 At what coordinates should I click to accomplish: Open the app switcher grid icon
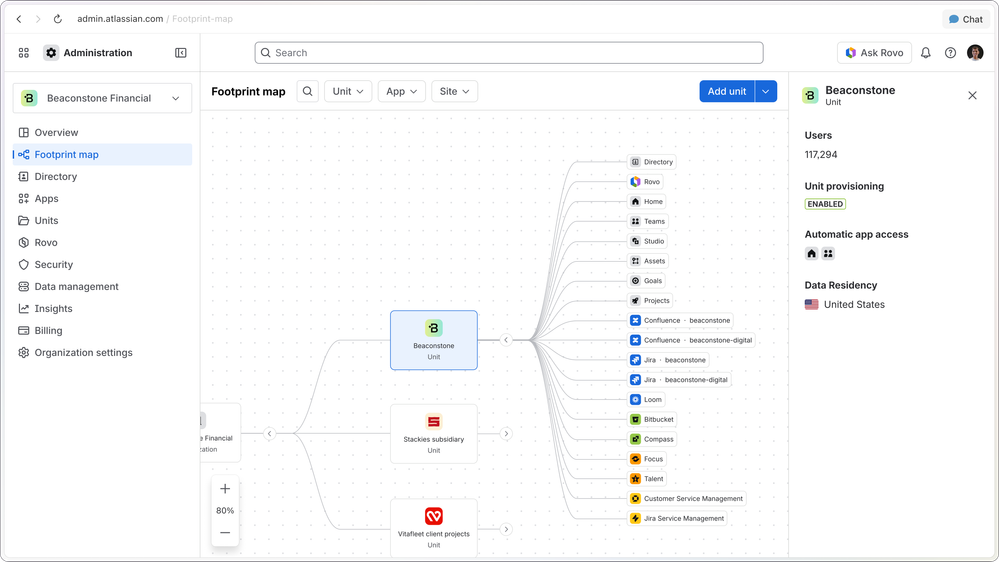24,53
